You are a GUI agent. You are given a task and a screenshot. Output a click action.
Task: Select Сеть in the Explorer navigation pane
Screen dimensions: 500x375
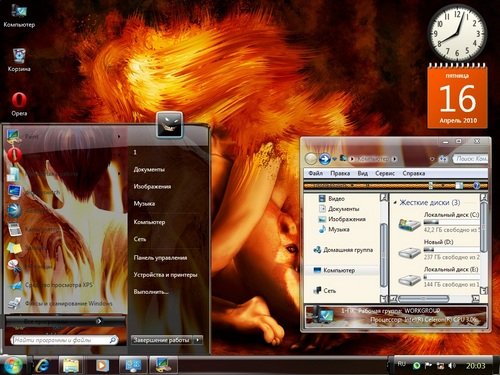click(x=325, y=291)
